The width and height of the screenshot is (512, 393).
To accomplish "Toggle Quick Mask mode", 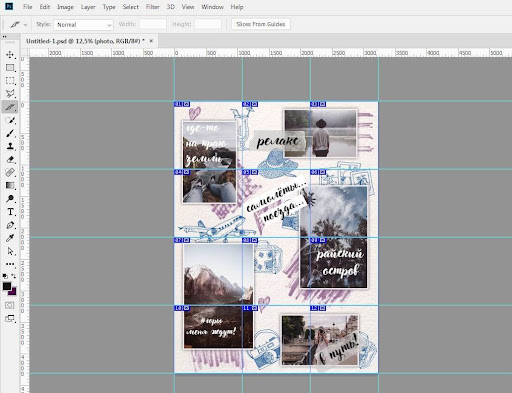I will [10, 305].
